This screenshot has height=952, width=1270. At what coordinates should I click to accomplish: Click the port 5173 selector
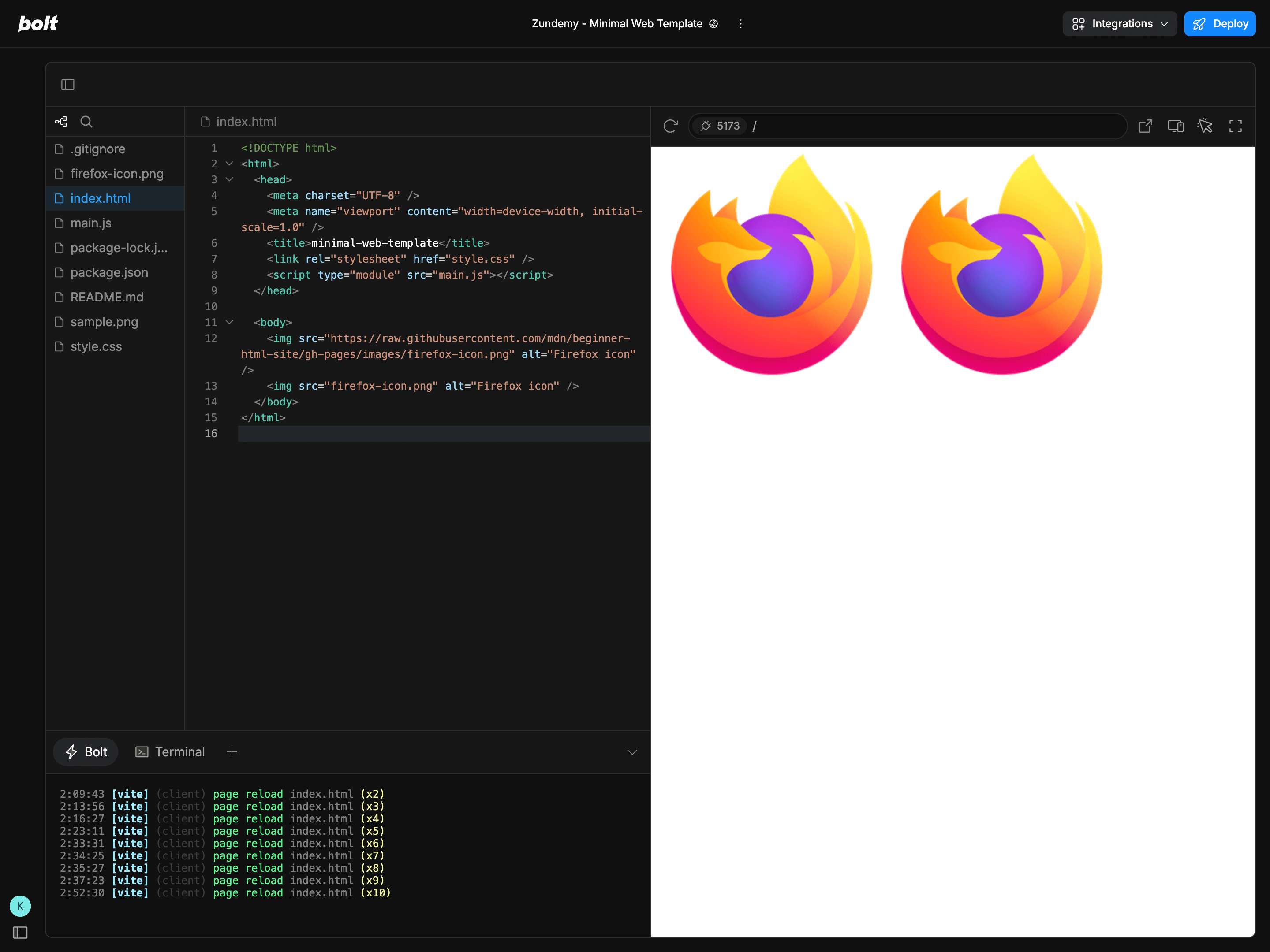tap(720, 126)
